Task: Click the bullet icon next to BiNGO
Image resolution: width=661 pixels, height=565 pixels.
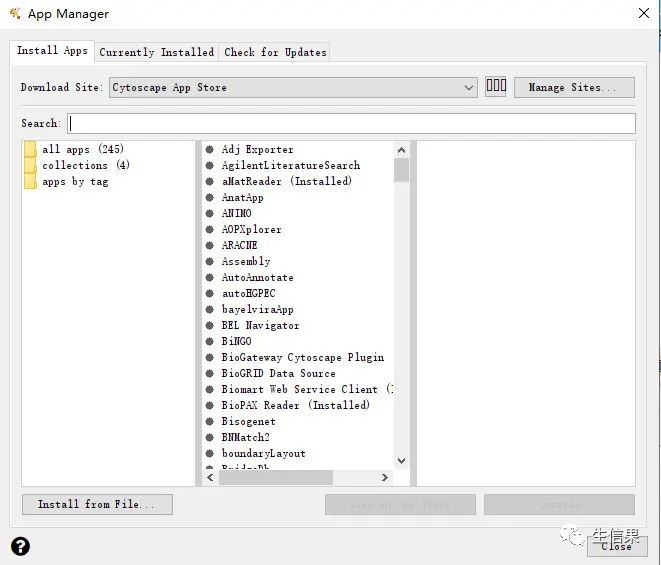Action: [x=210, y=341]
